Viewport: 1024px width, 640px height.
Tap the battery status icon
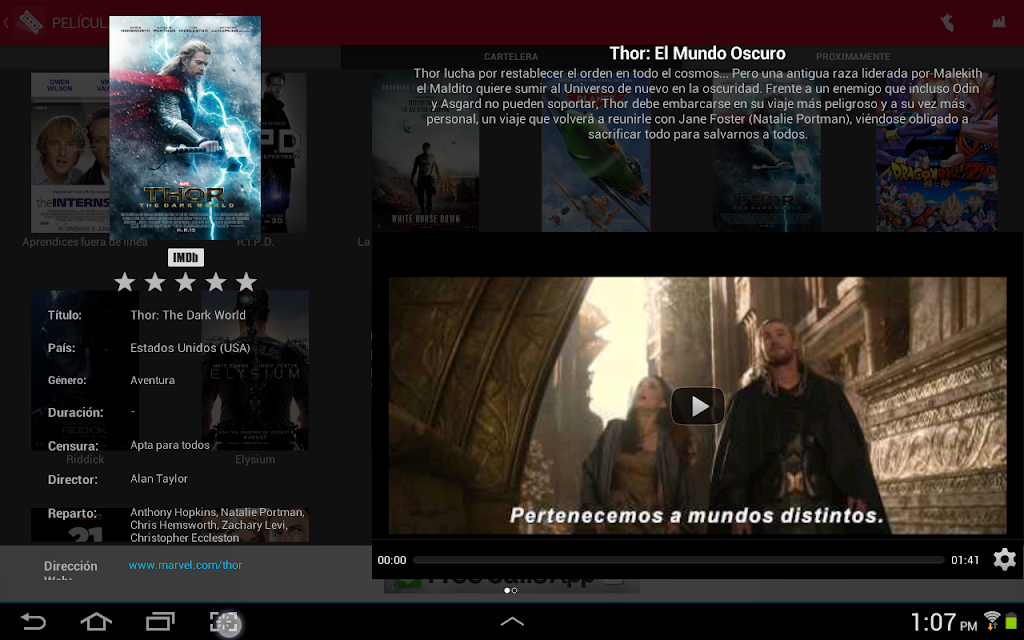[x=1012, y=621]
